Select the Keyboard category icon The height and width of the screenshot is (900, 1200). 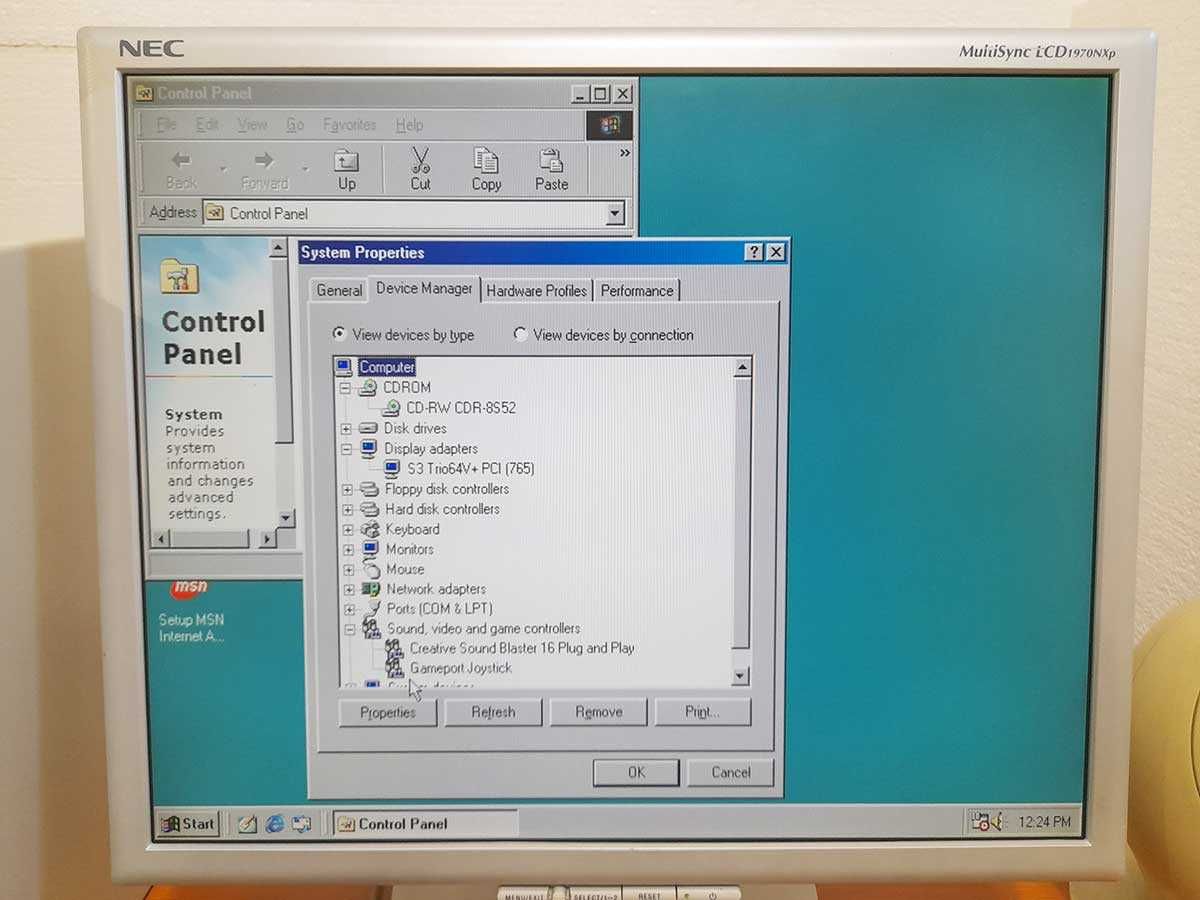click(371, 529)
